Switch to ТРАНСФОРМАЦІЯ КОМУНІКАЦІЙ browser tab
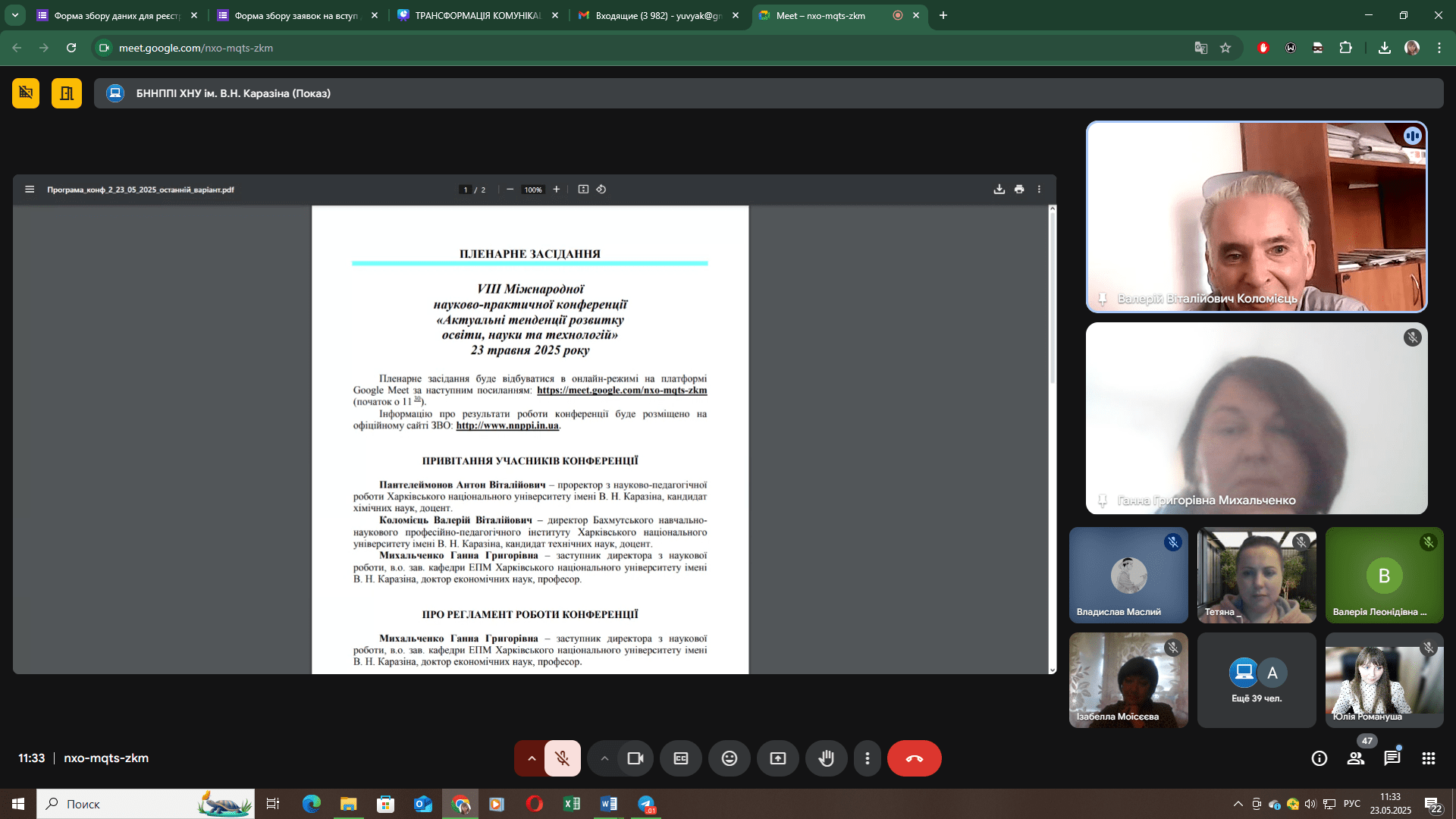The image size is (1456, 819). [x=477, y=15]
